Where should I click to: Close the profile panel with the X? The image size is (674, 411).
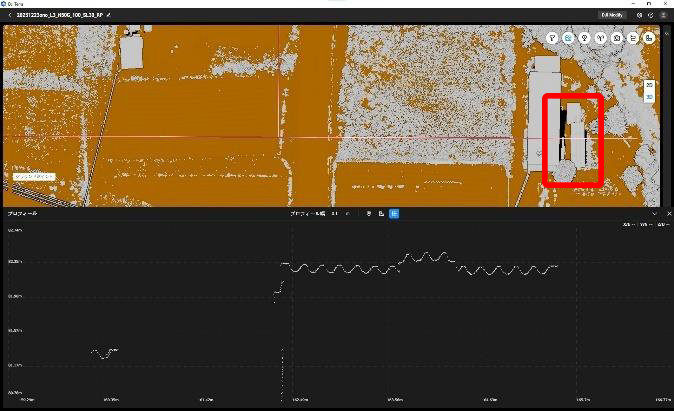(x=669, y=214)
